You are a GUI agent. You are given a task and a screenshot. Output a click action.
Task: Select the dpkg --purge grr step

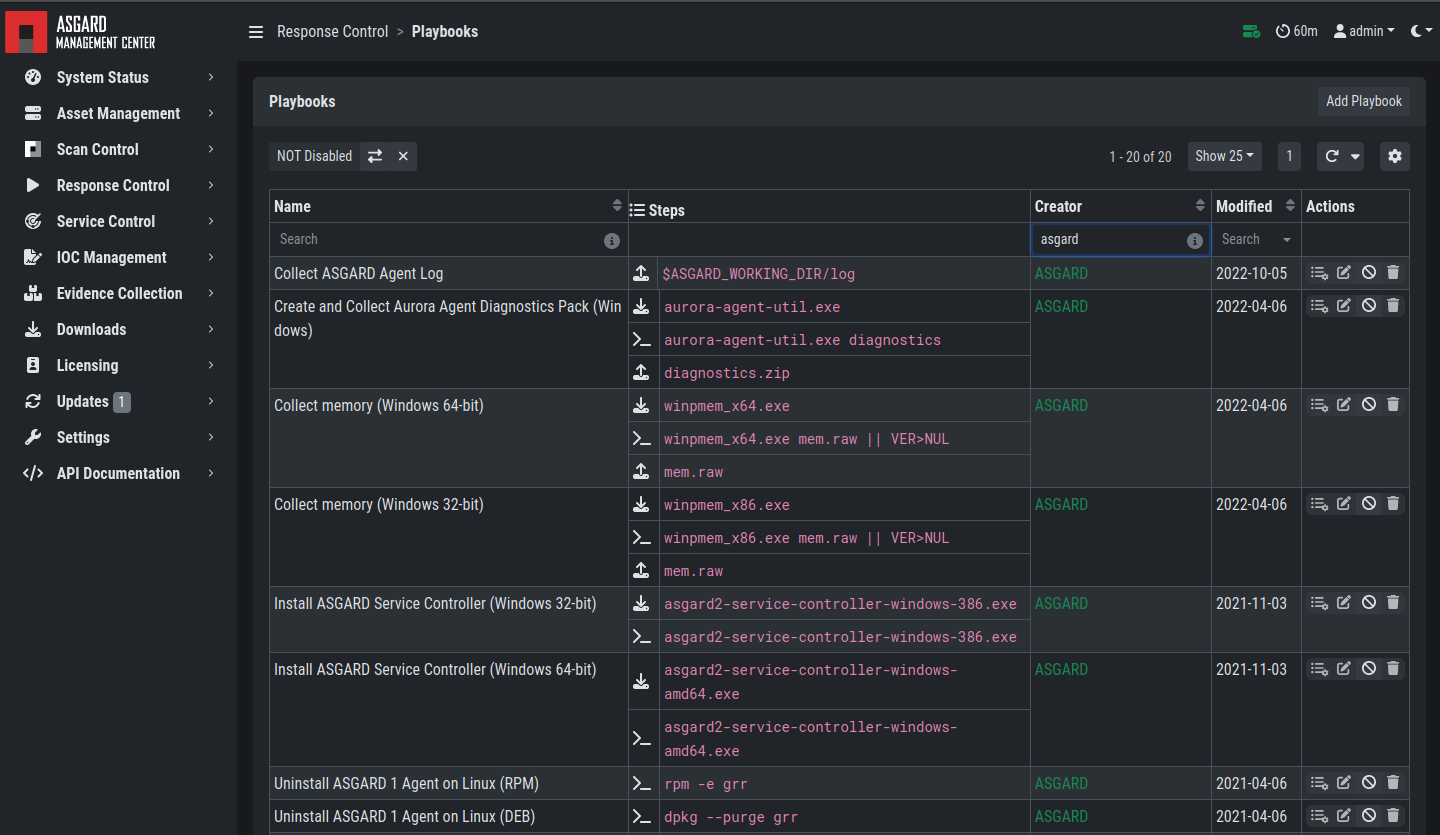tap(731, 817)
